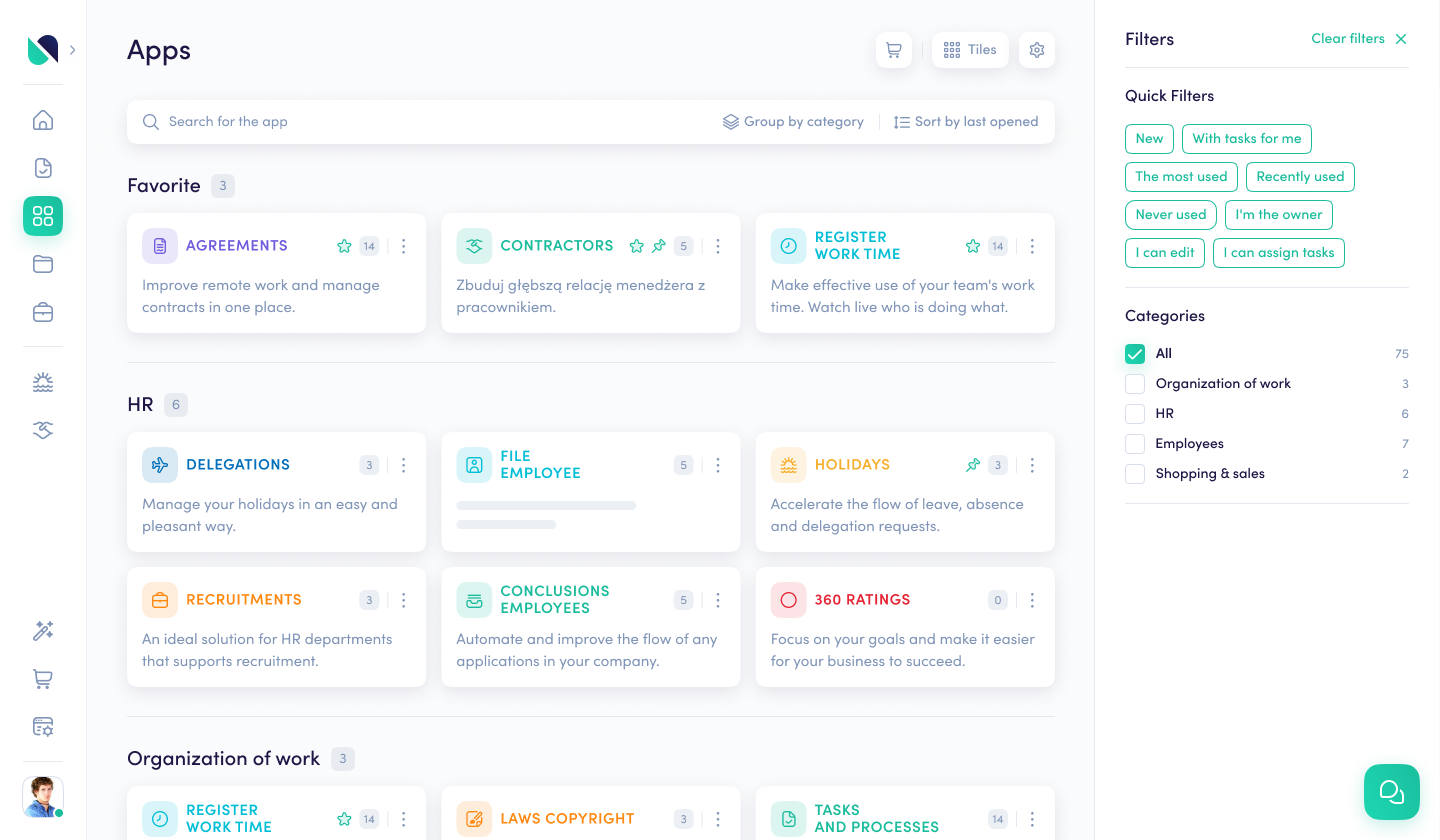This screenshot has width=1440, height=840.
Task: Open the window settings sidebar icon
Action: (43, 727)
